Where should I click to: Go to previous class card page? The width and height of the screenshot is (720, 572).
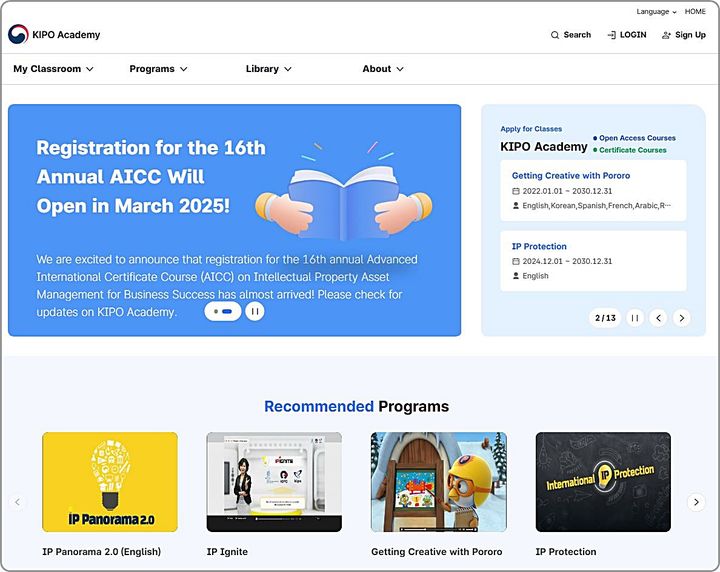click(x=658, y=318)
